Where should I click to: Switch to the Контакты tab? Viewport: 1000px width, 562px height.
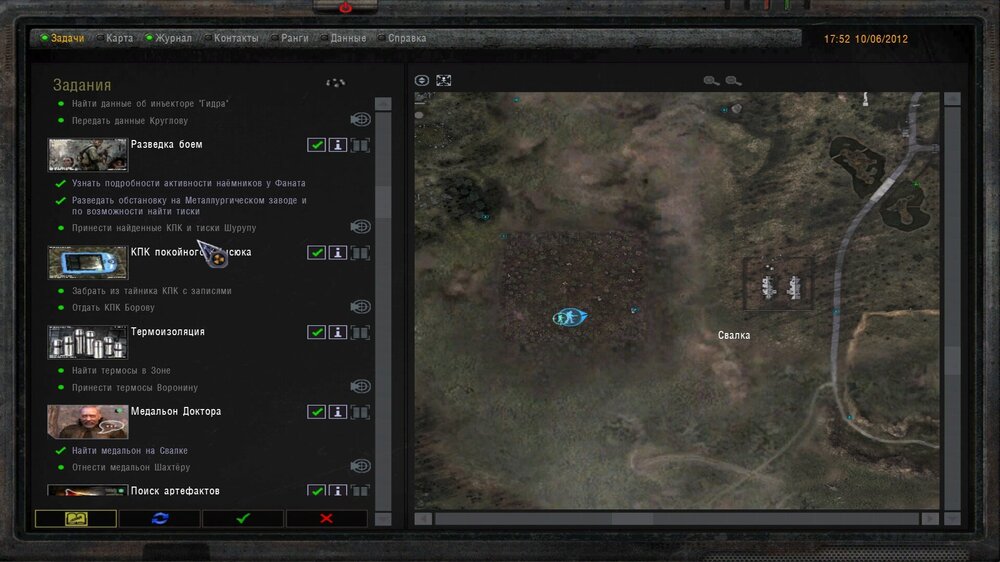click(231, 38)
